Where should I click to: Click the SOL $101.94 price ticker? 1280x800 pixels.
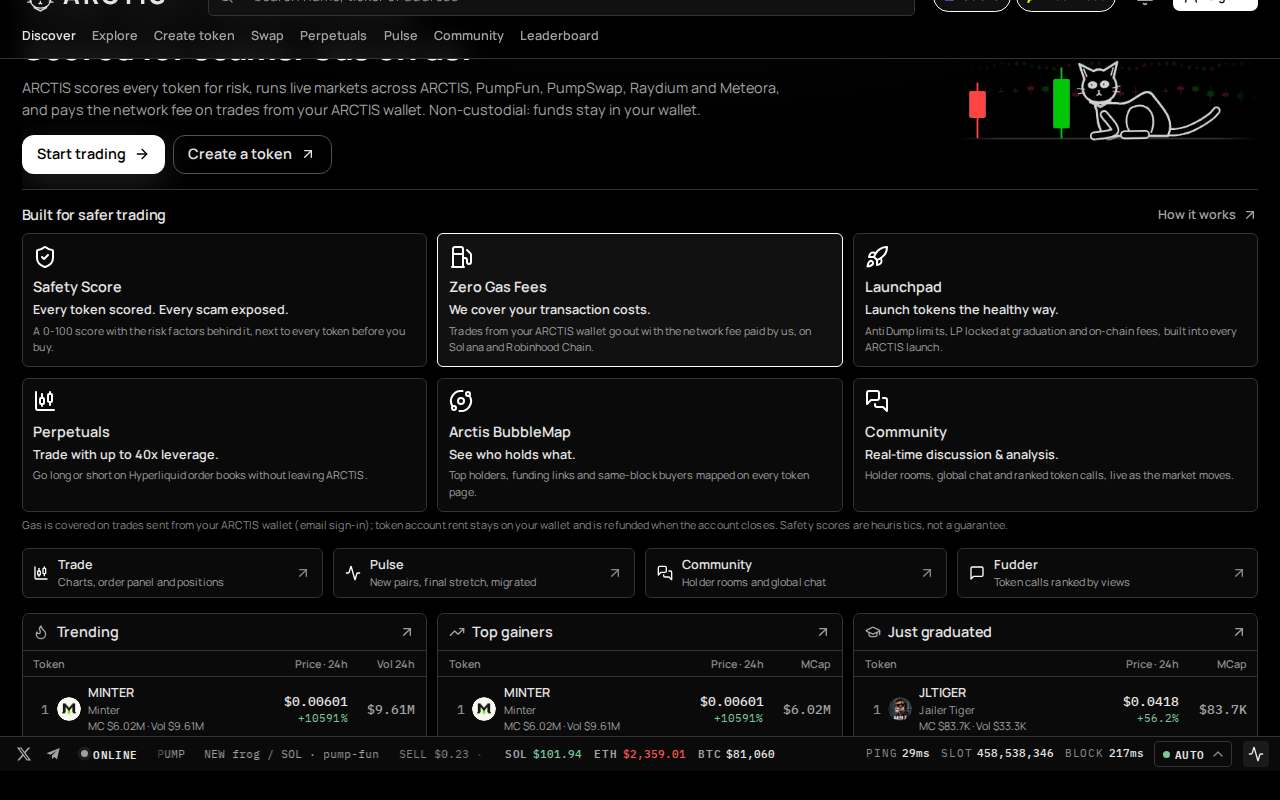coord(543,754)
